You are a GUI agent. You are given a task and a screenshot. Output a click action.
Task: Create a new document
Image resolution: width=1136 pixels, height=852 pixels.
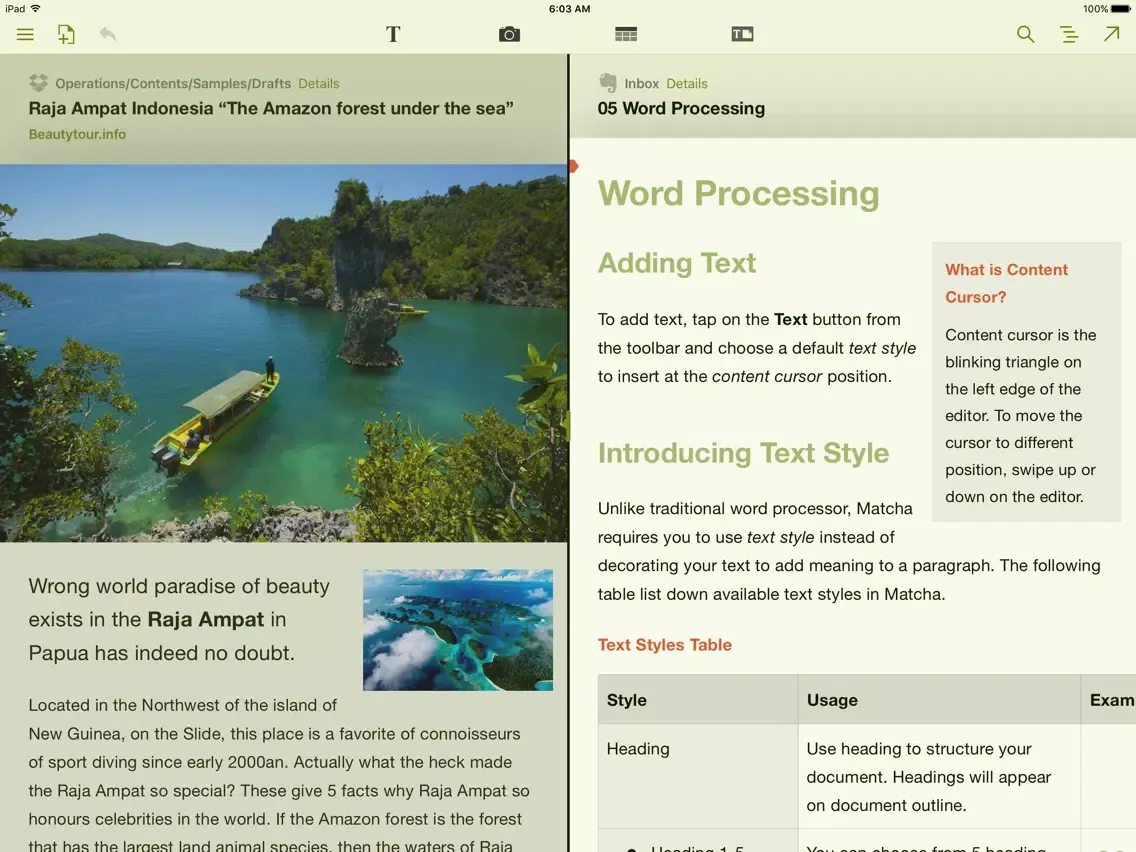point(66,34)
